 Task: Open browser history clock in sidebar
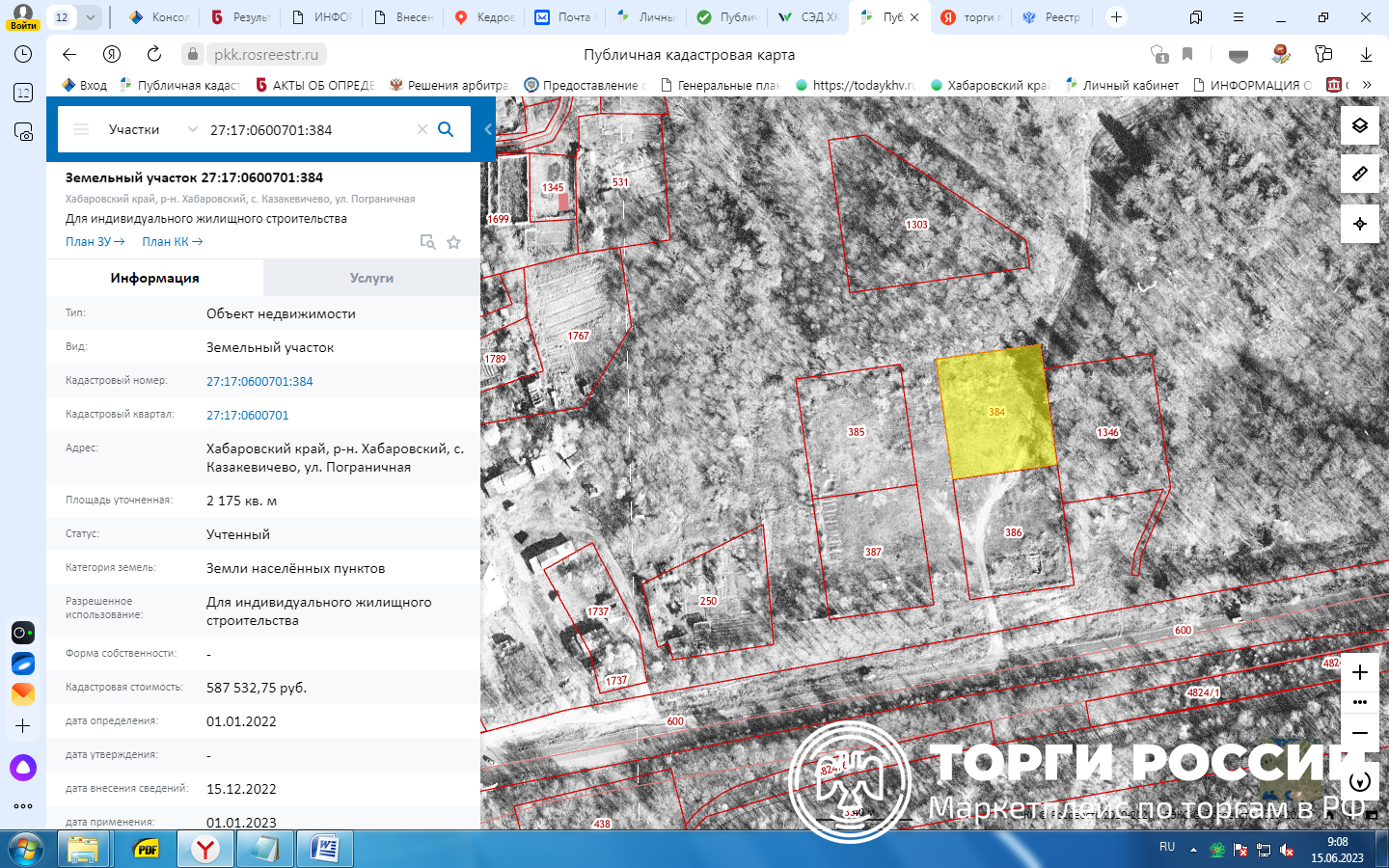tap(23, 55)
